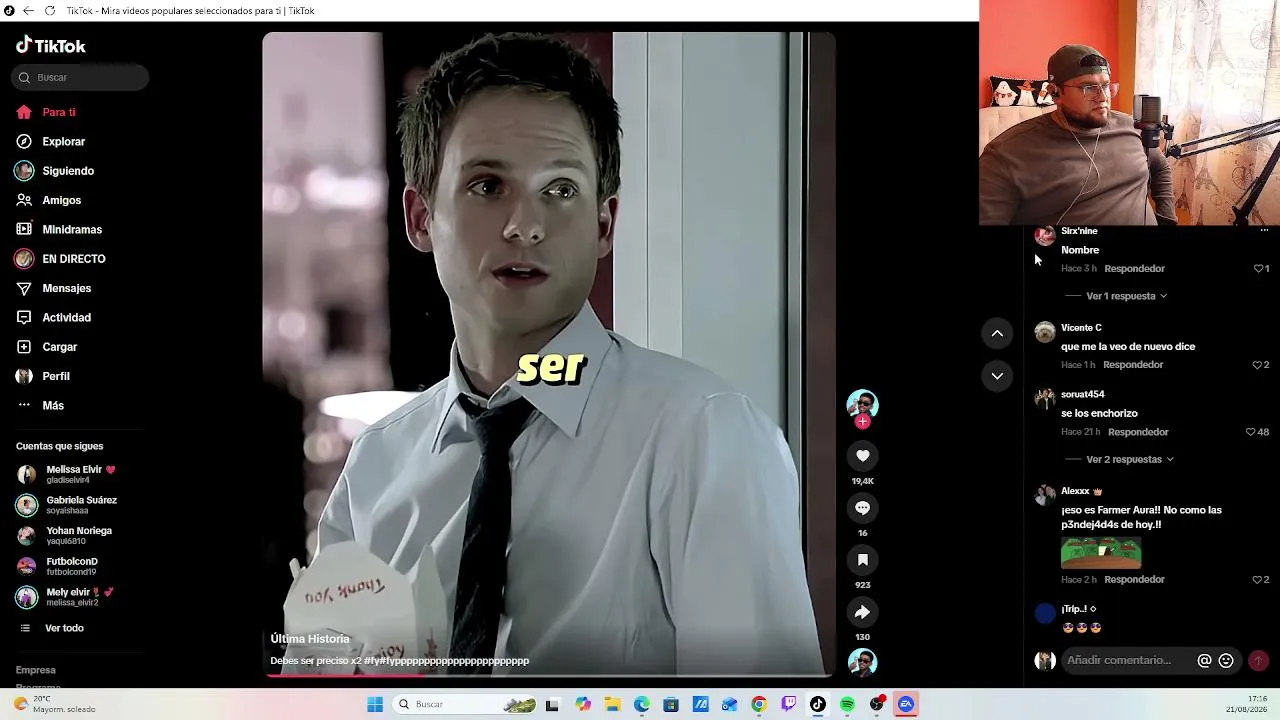Show all followed accounts with 'Ver todo'

(64, 628)
